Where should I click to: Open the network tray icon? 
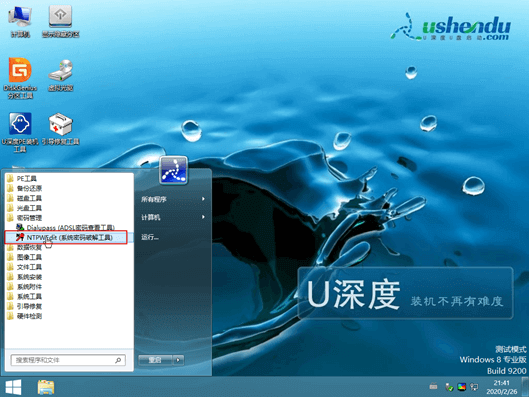[474, 387]
